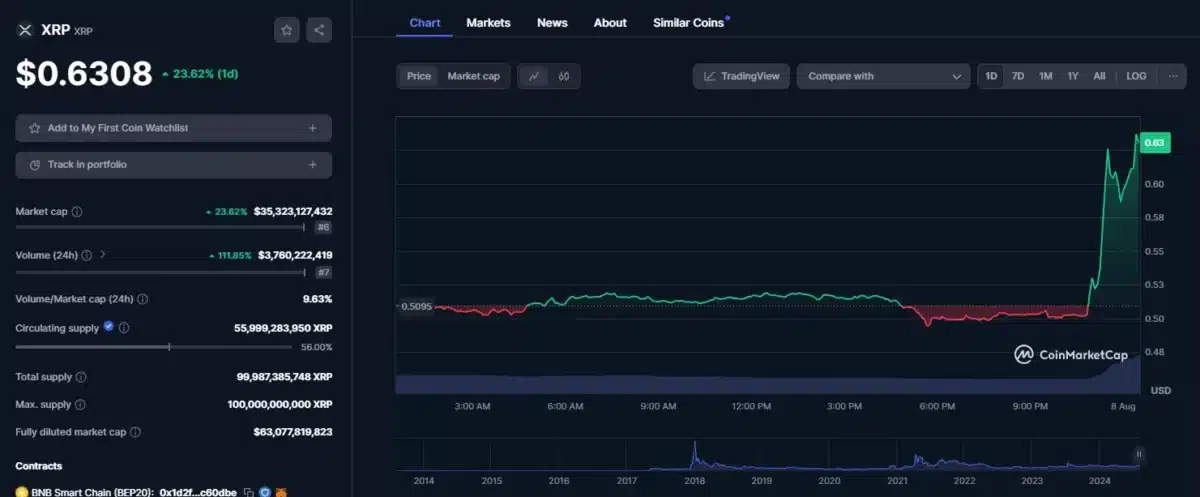Click the $3,760,222,419 volume value

295,255
